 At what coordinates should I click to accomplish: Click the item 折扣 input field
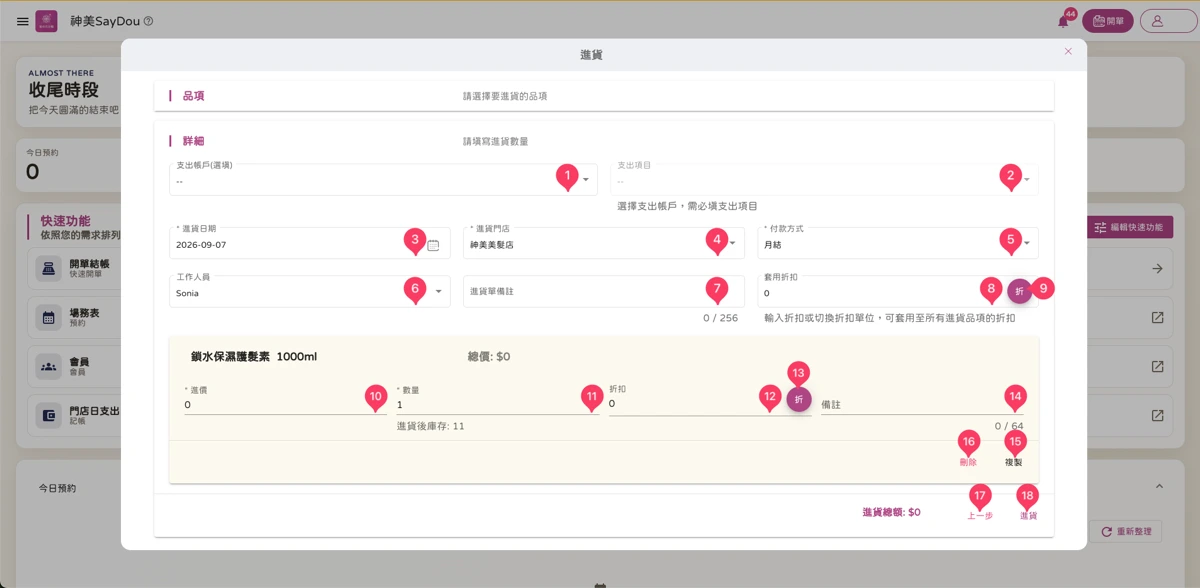(696, 404)
